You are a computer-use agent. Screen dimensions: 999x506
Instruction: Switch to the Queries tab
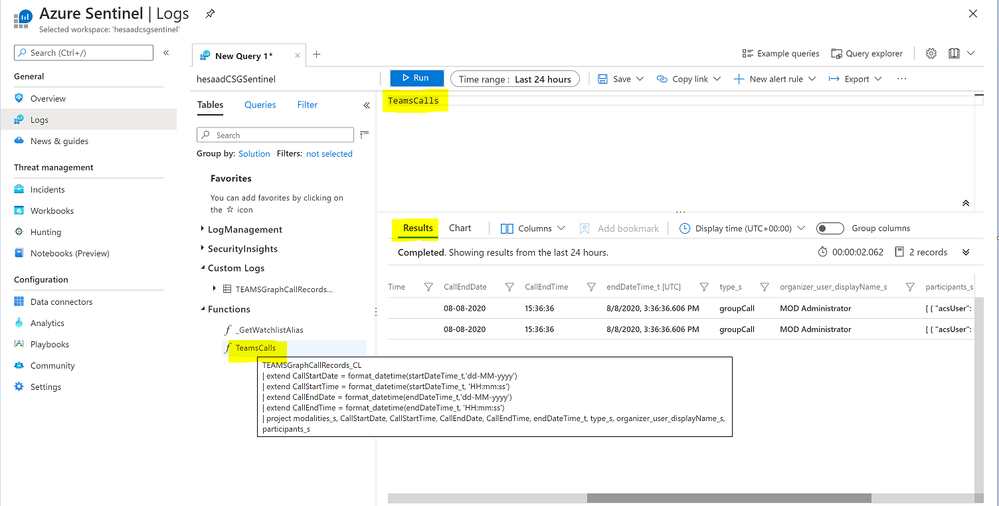tap(260, 105)
